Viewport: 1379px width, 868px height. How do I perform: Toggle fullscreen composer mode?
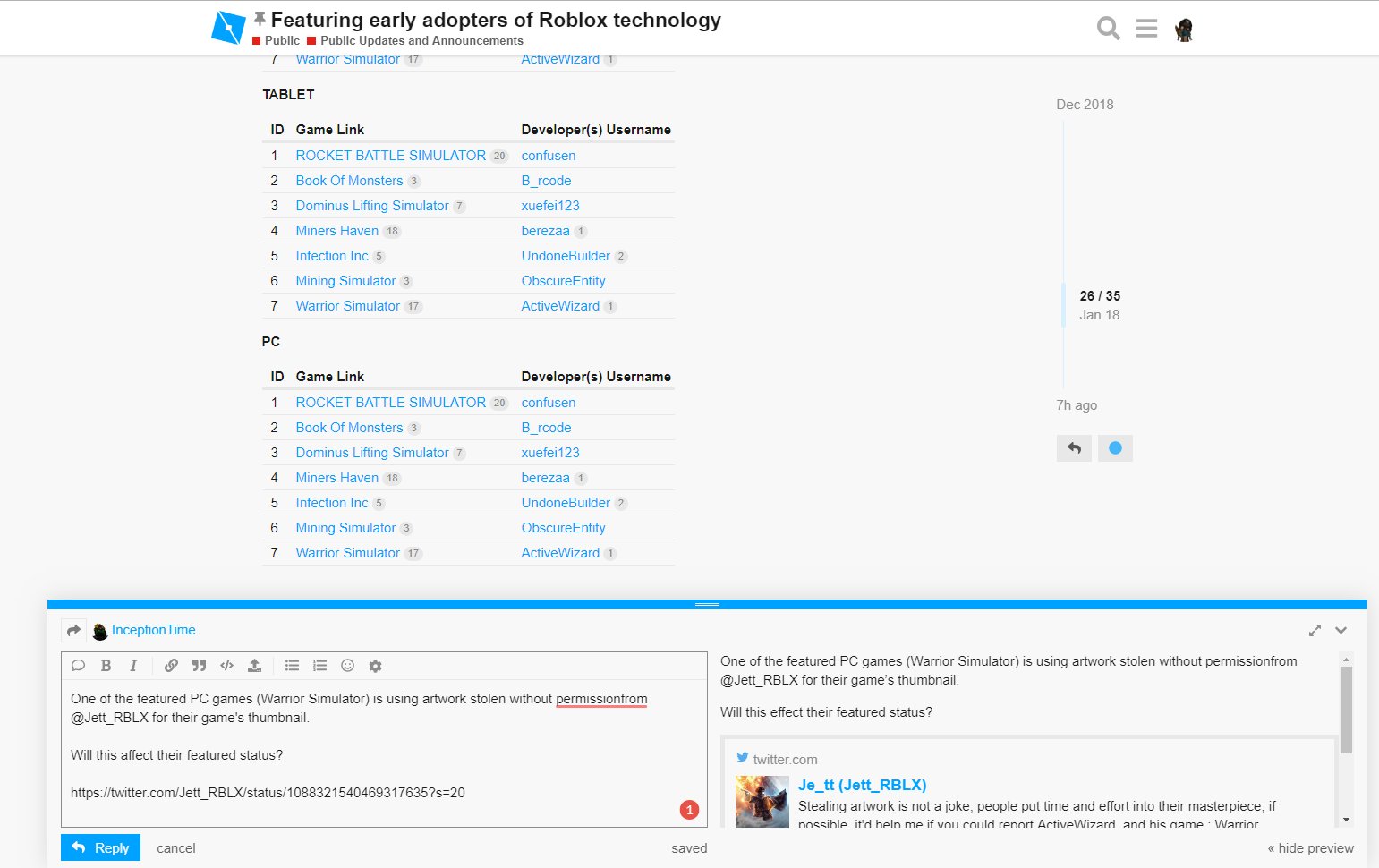[1315, 631]
